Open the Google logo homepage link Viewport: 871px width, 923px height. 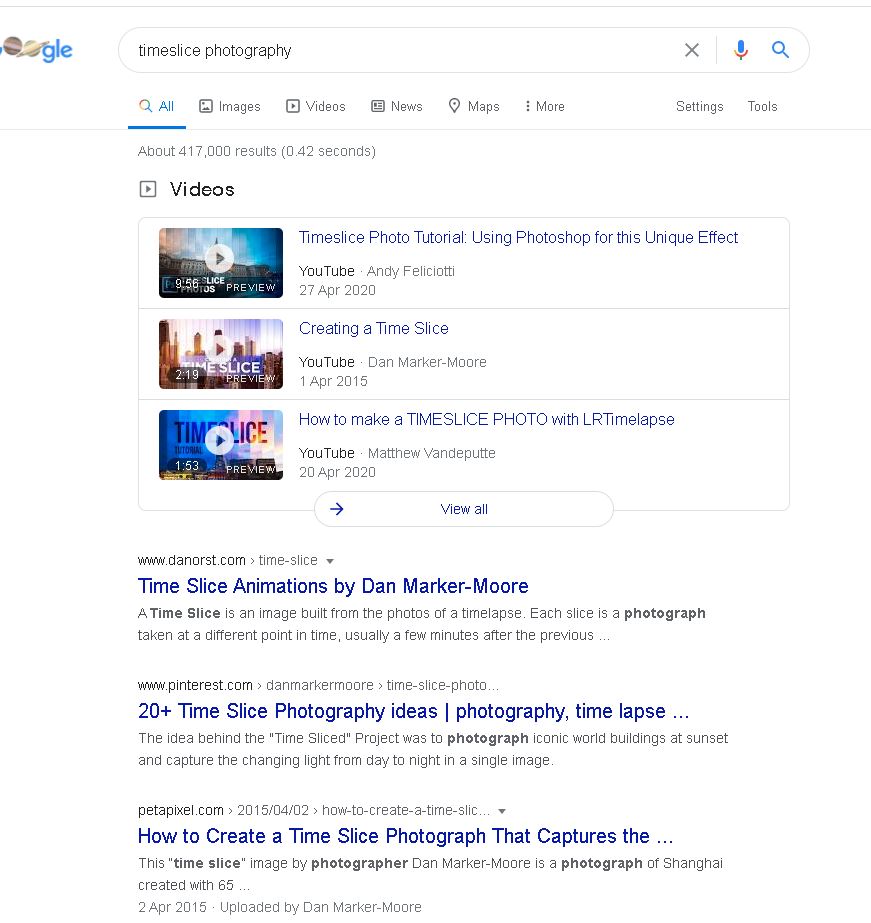click(36, 49)
